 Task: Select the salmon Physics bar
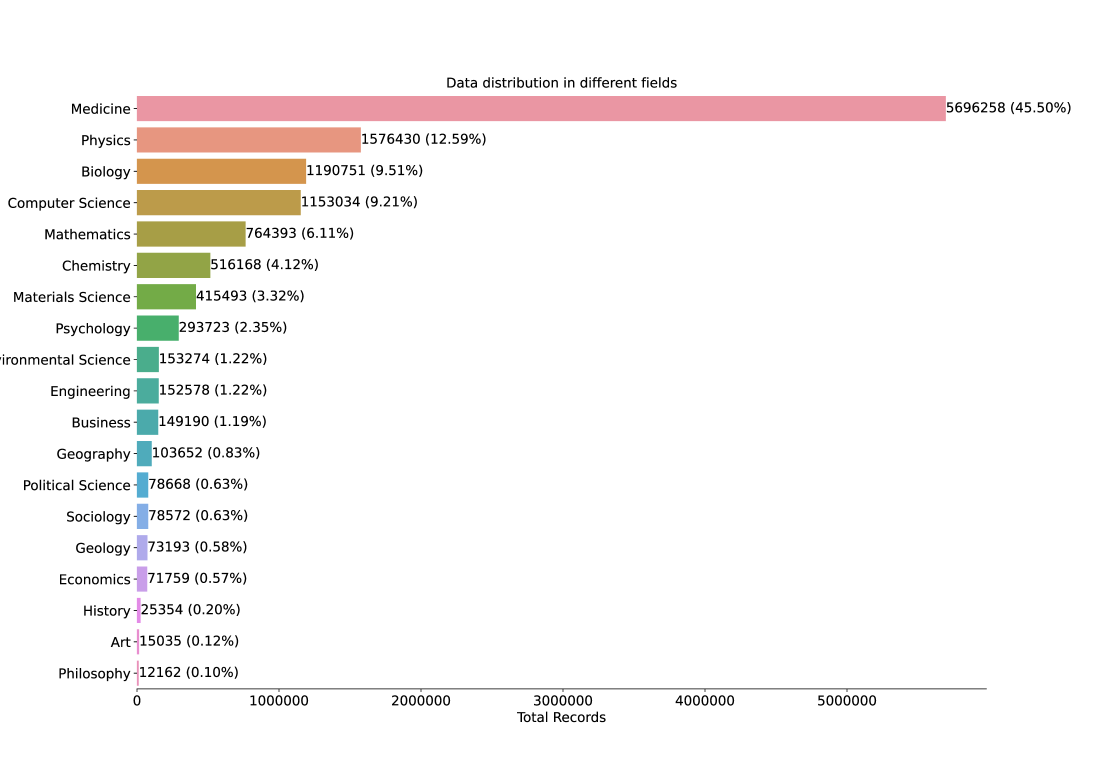(x=248, y=140)
